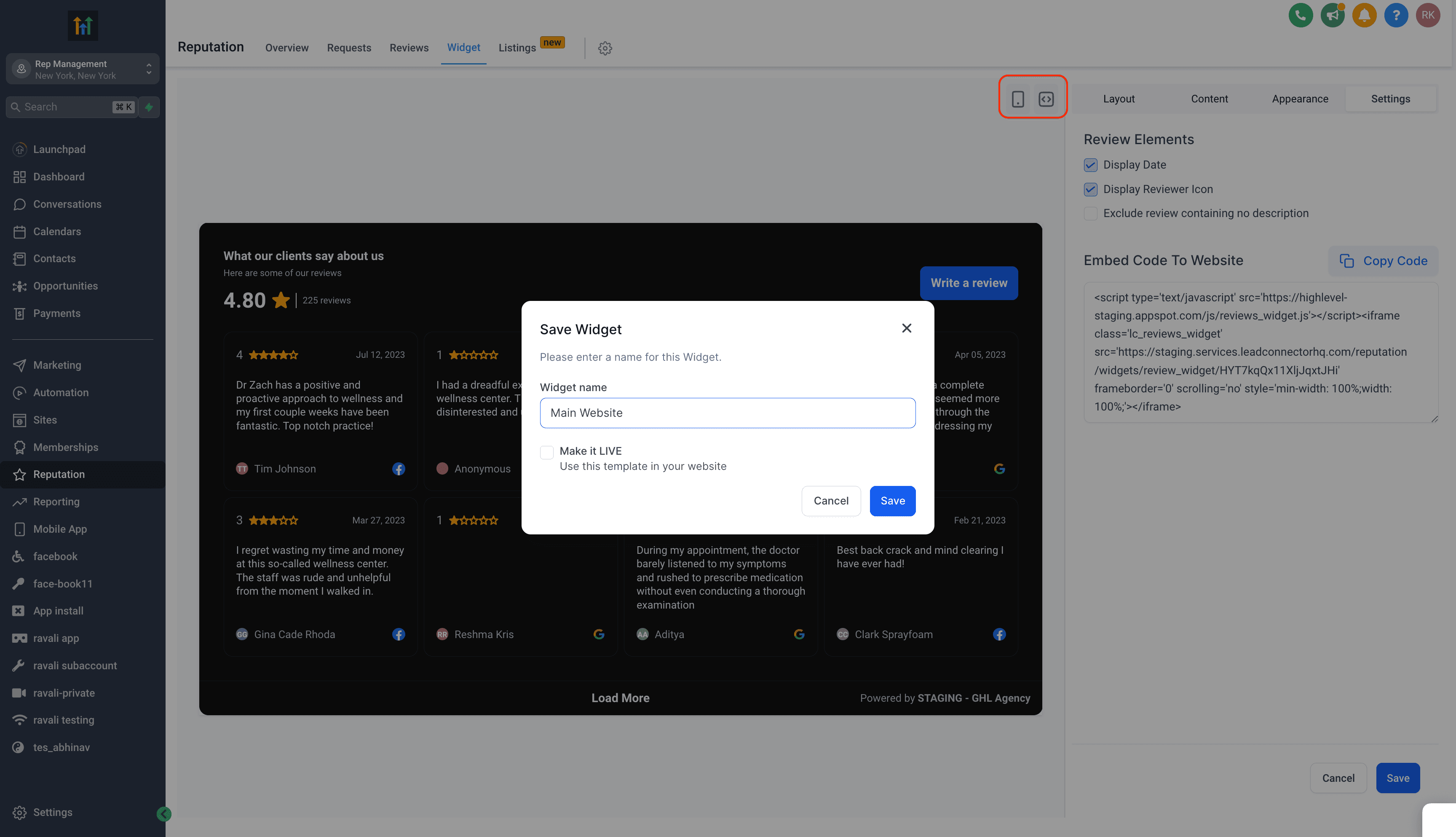Click the phone dialer icon
This screenshot has height=837, width=1456.
pos(1300,16)
